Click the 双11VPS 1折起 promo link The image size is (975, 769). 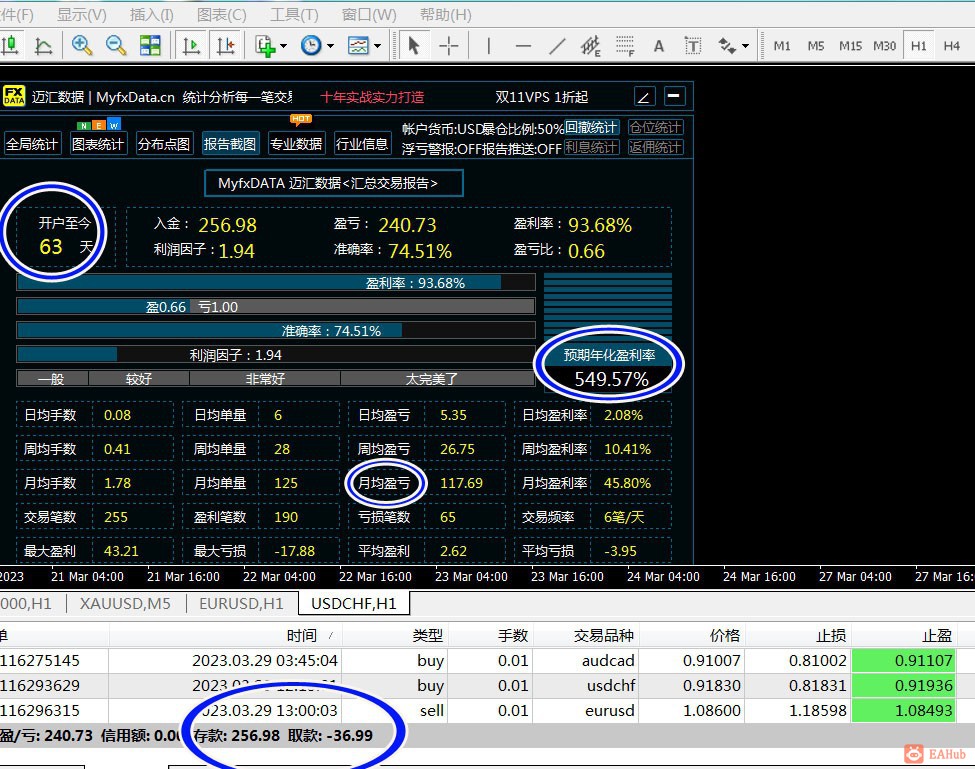(542, 97)
